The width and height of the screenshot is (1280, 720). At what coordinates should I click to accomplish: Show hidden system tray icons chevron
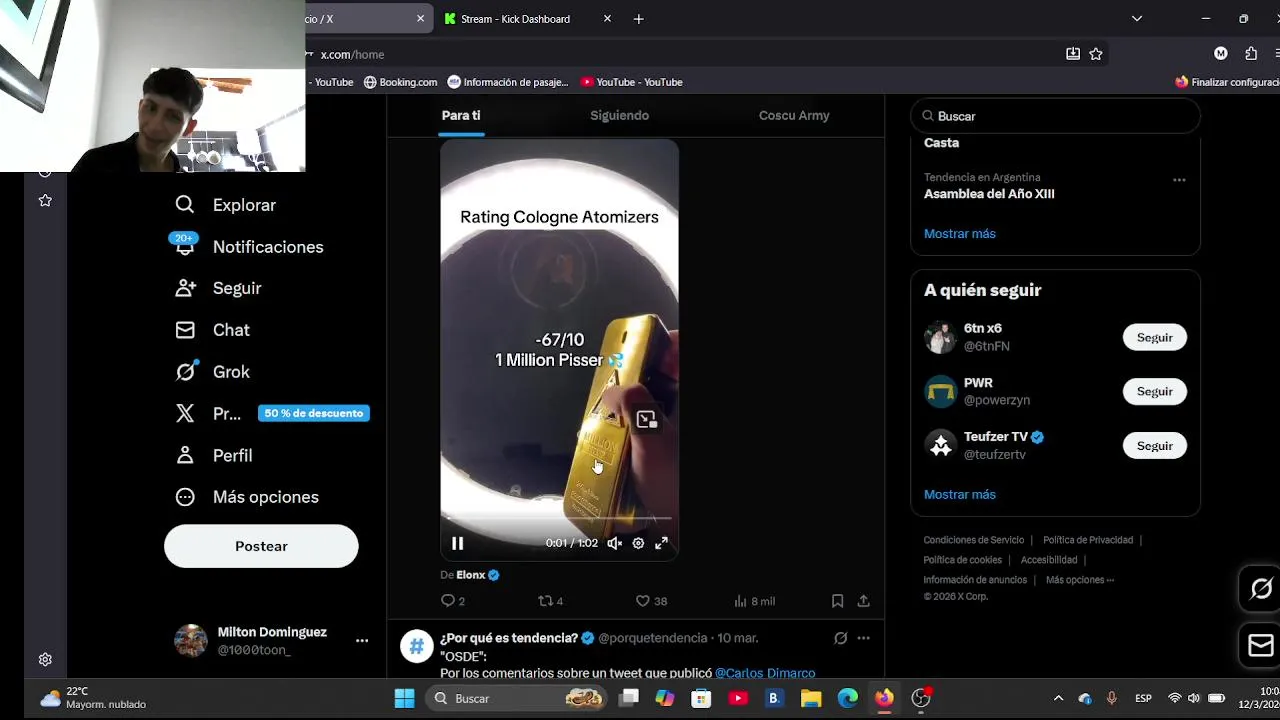(1058, 698)
